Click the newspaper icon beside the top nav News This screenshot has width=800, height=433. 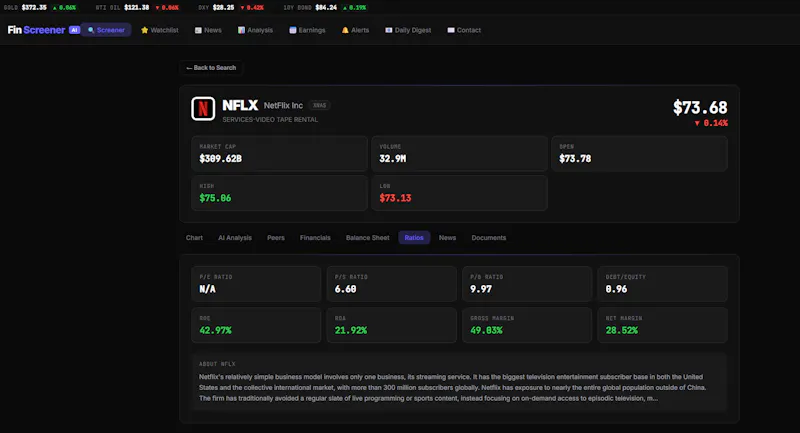pyautogui.click(x=198, y=30)
